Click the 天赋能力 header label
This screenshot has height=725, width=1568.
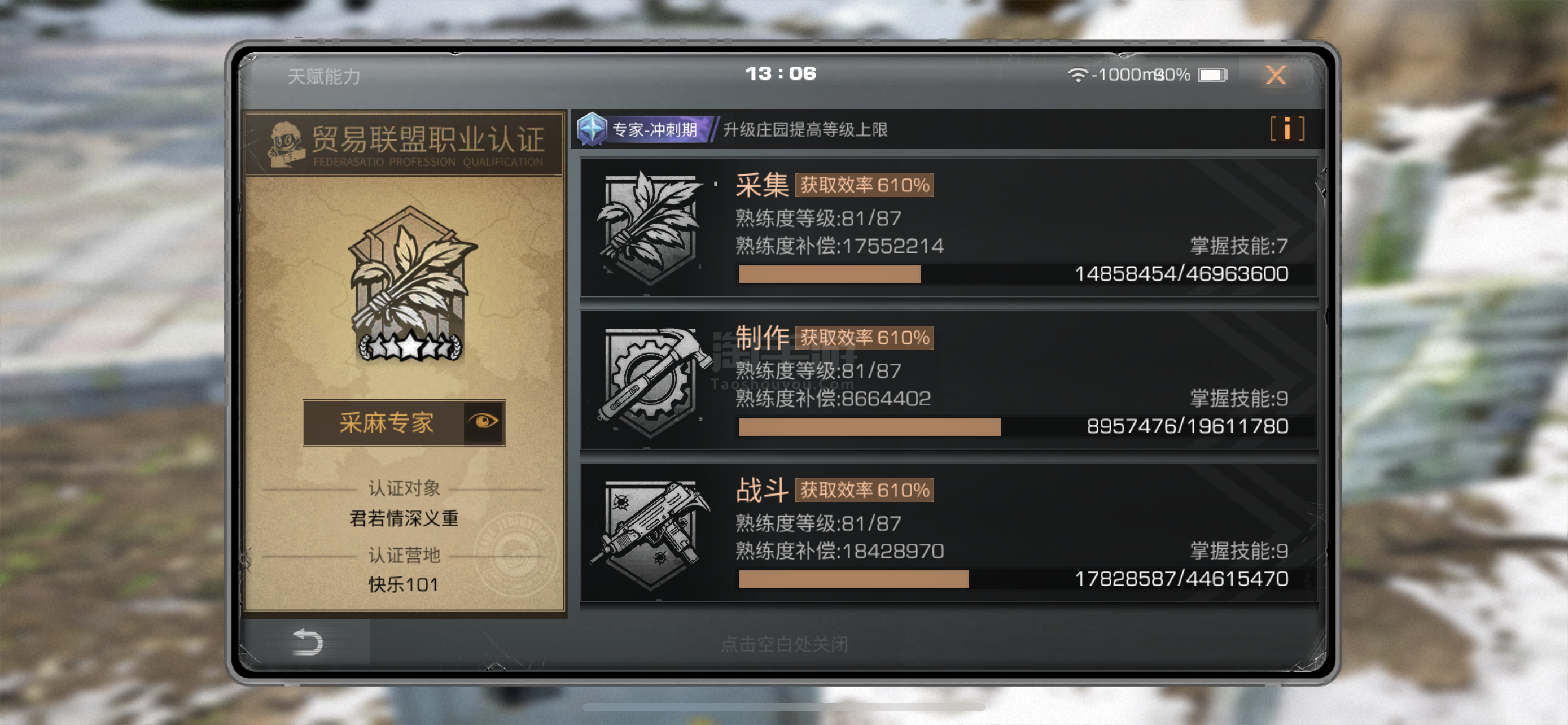tap(324, 77)
